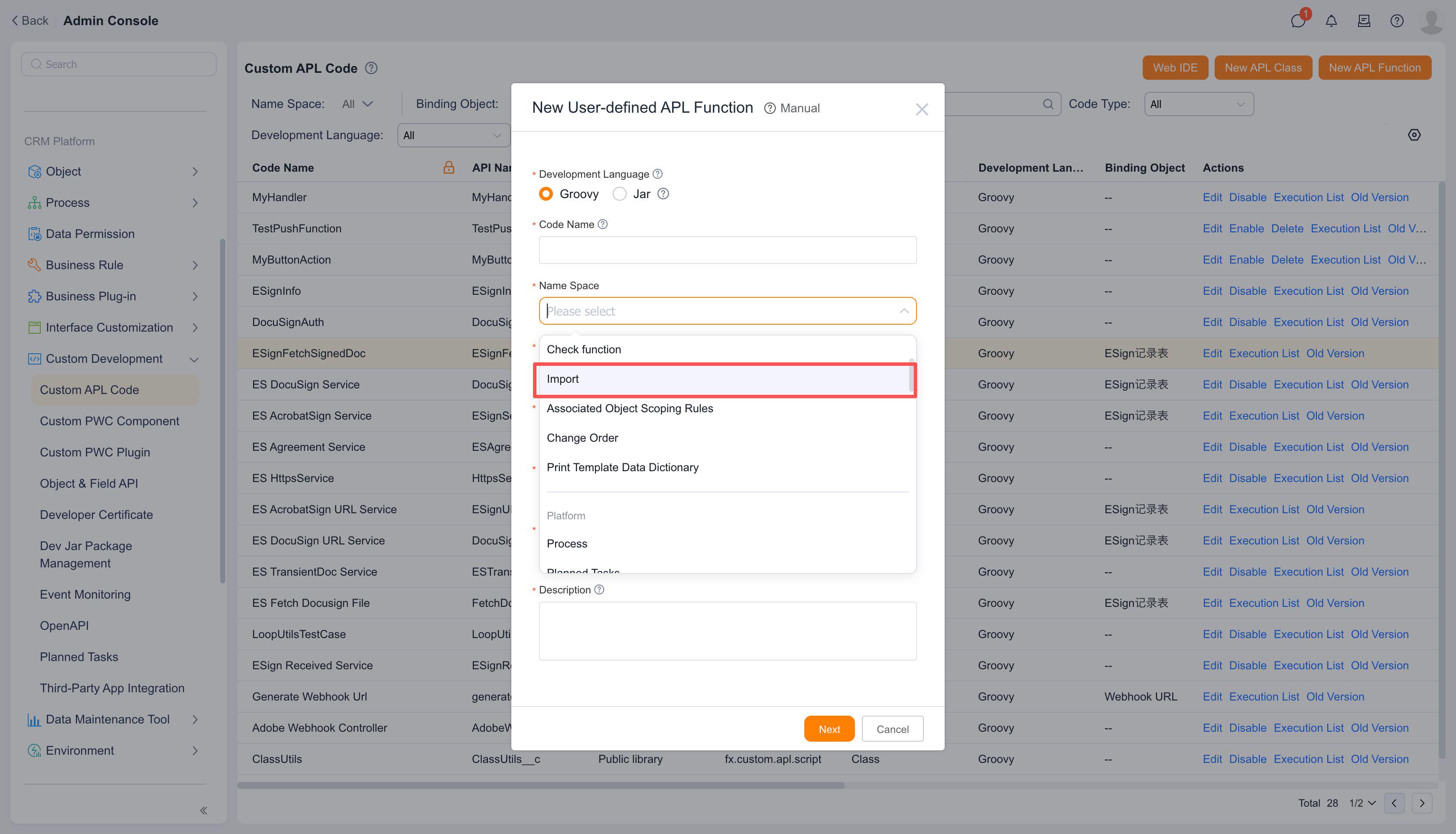Click the notification bell icon
This screenshot has height=834, width=1456.
[1331, 21]
